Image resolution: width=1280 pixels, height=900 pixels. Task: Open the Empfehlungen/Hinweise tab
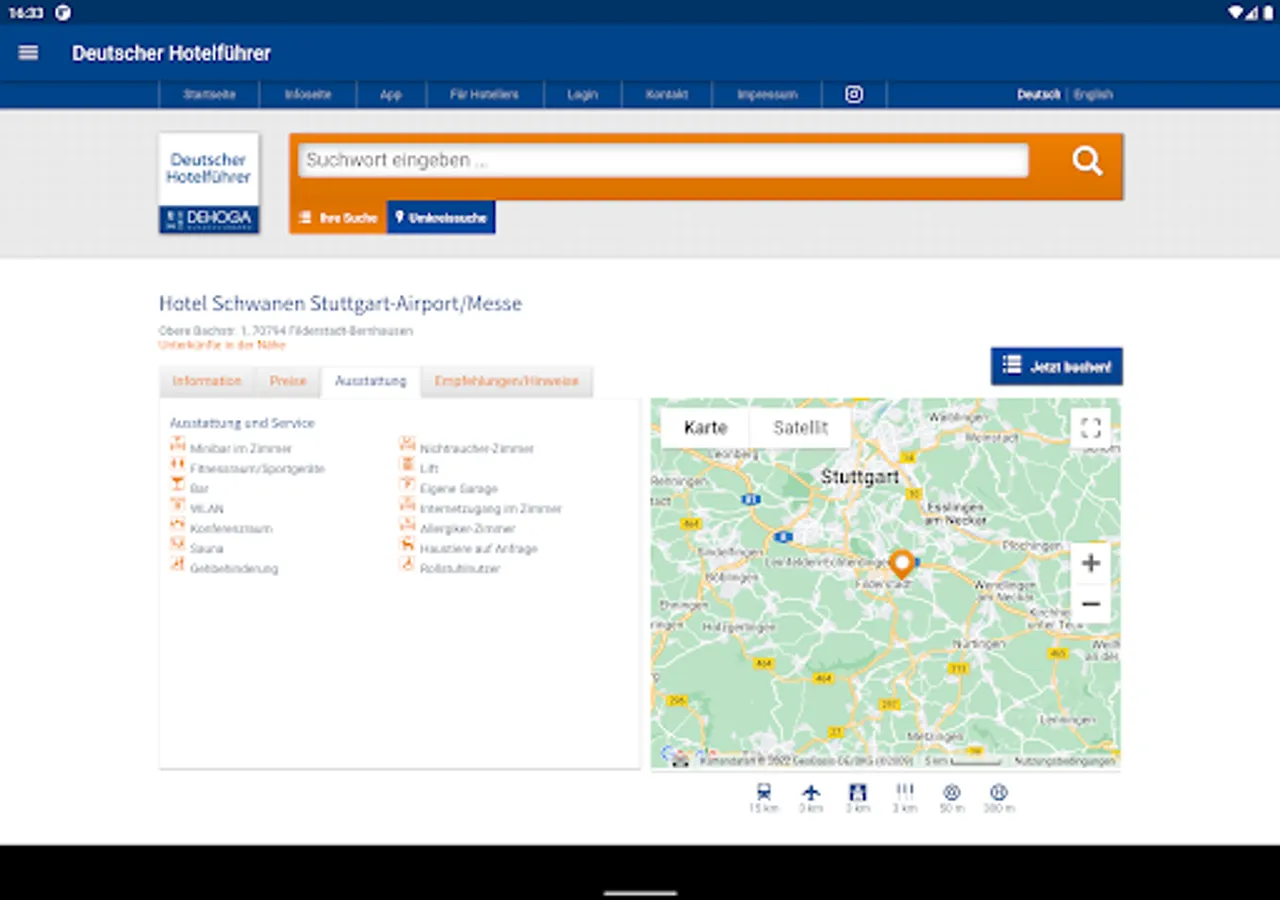[x=507, y=381]
